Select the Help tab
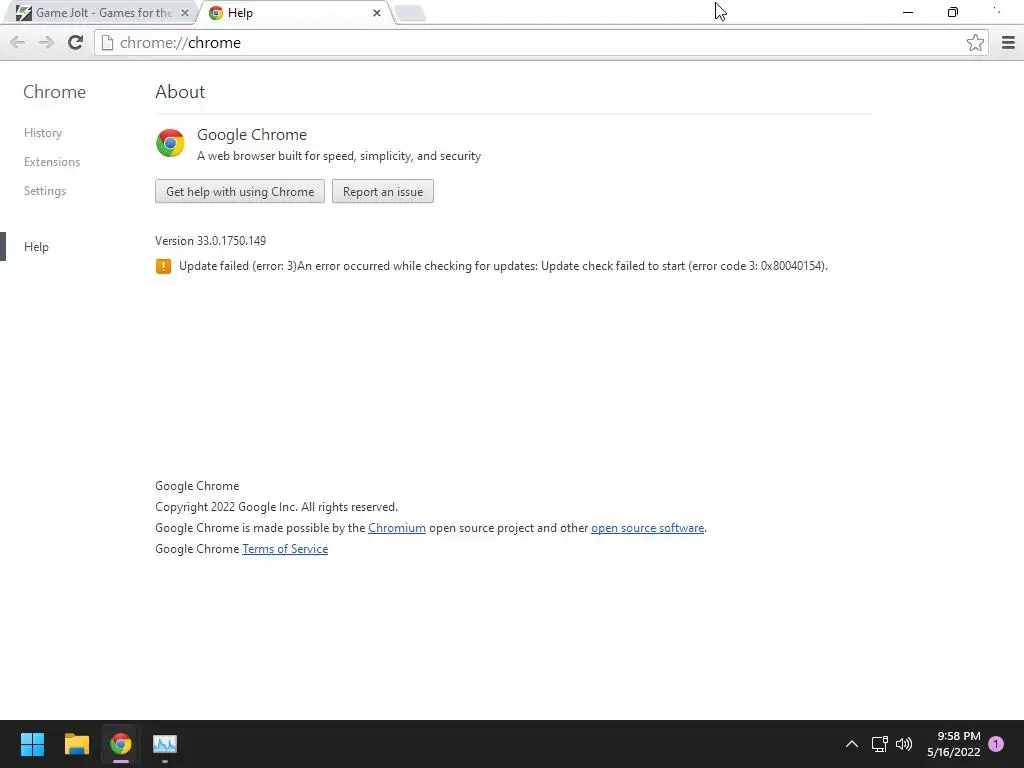The width and height of the screenshot is (1024, 768). (296, 12)
